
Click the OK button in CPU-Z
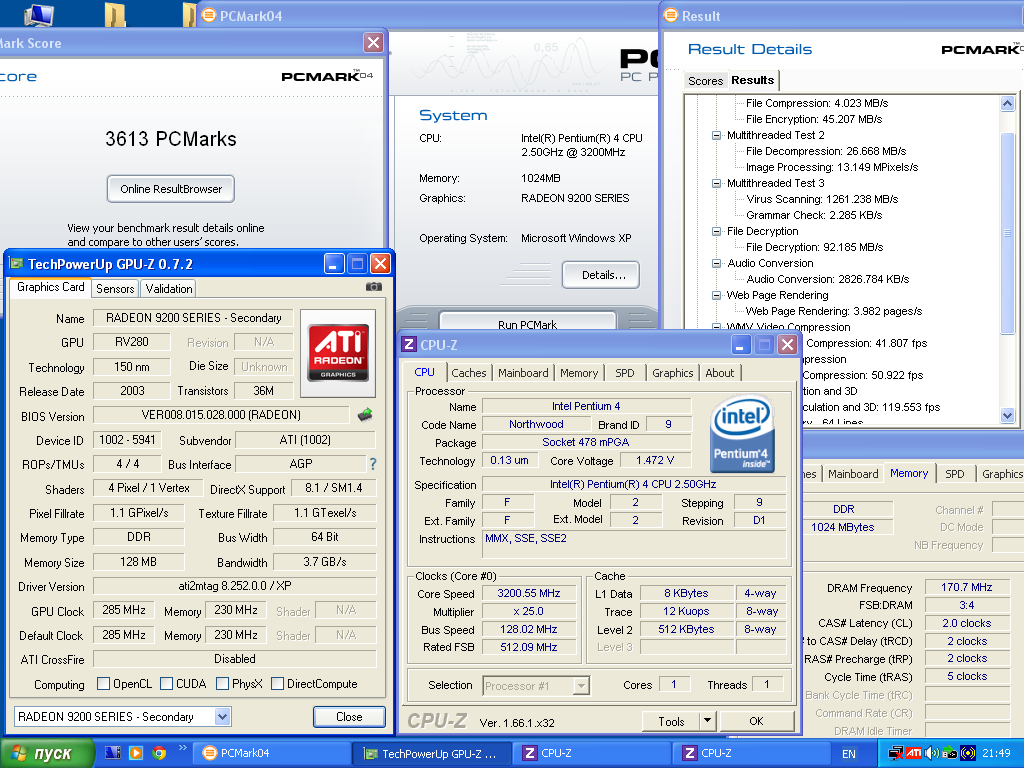pyautogui.click(x=756, y=721)
